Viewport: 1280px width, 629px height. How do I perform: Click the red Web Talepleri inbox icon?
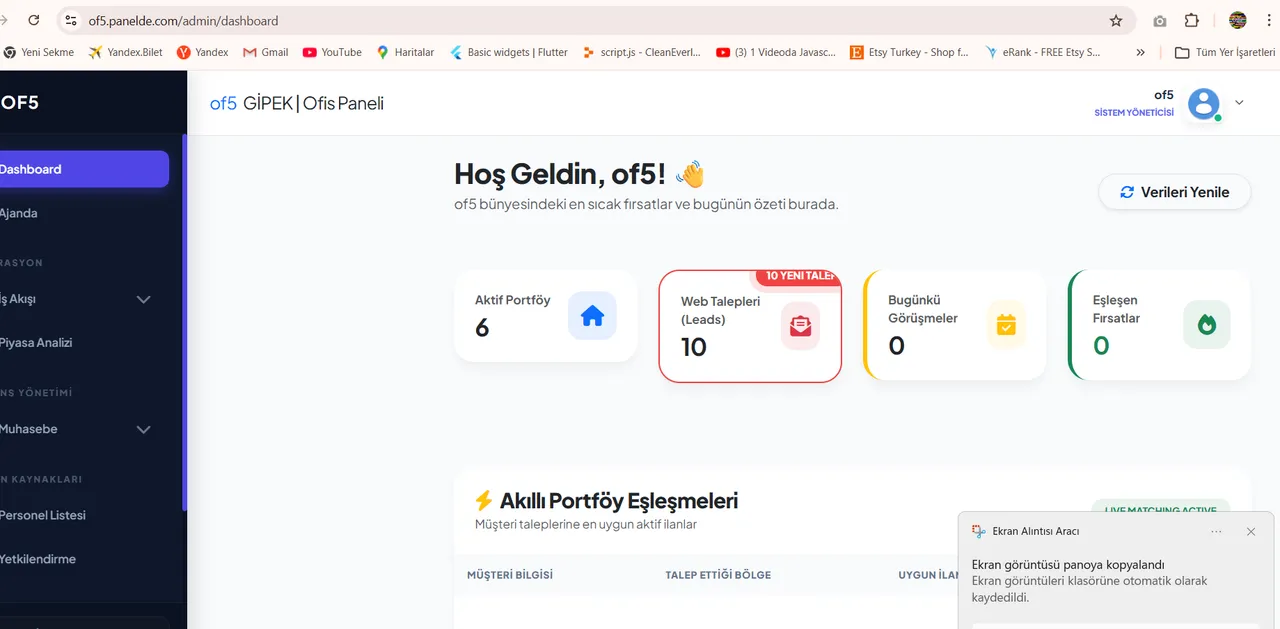(x=800, y=326)
